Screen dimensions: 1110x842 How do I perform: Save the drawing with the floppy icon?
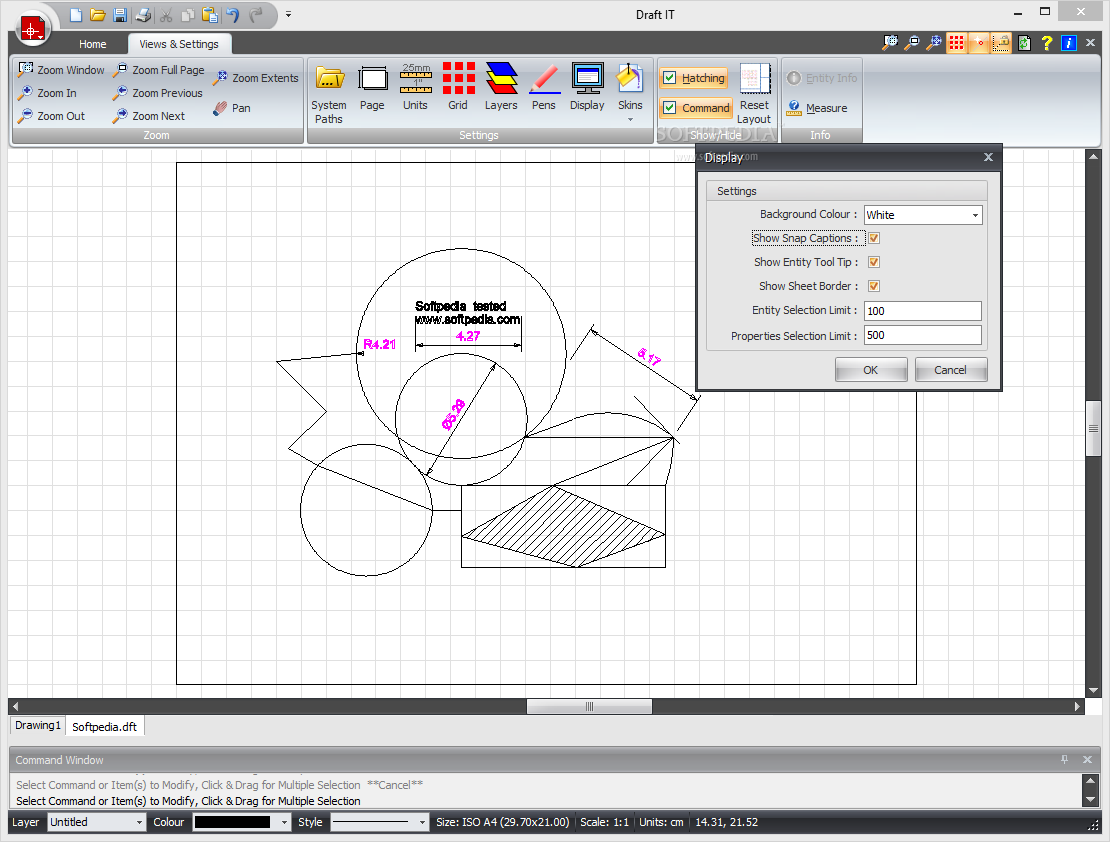120,15
